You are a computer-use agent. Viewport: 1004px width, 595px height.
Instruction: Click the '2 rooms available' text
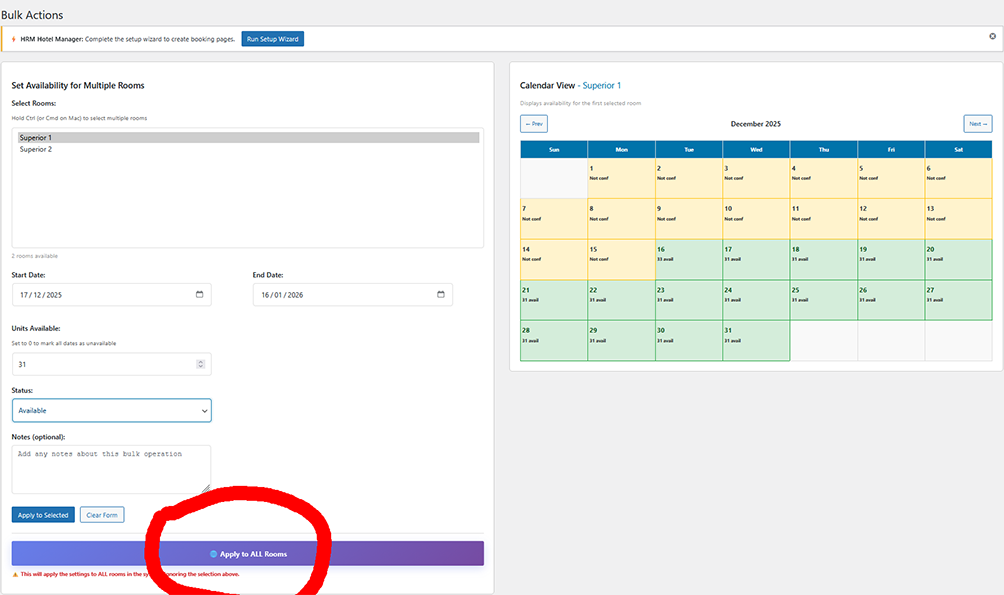35,256
